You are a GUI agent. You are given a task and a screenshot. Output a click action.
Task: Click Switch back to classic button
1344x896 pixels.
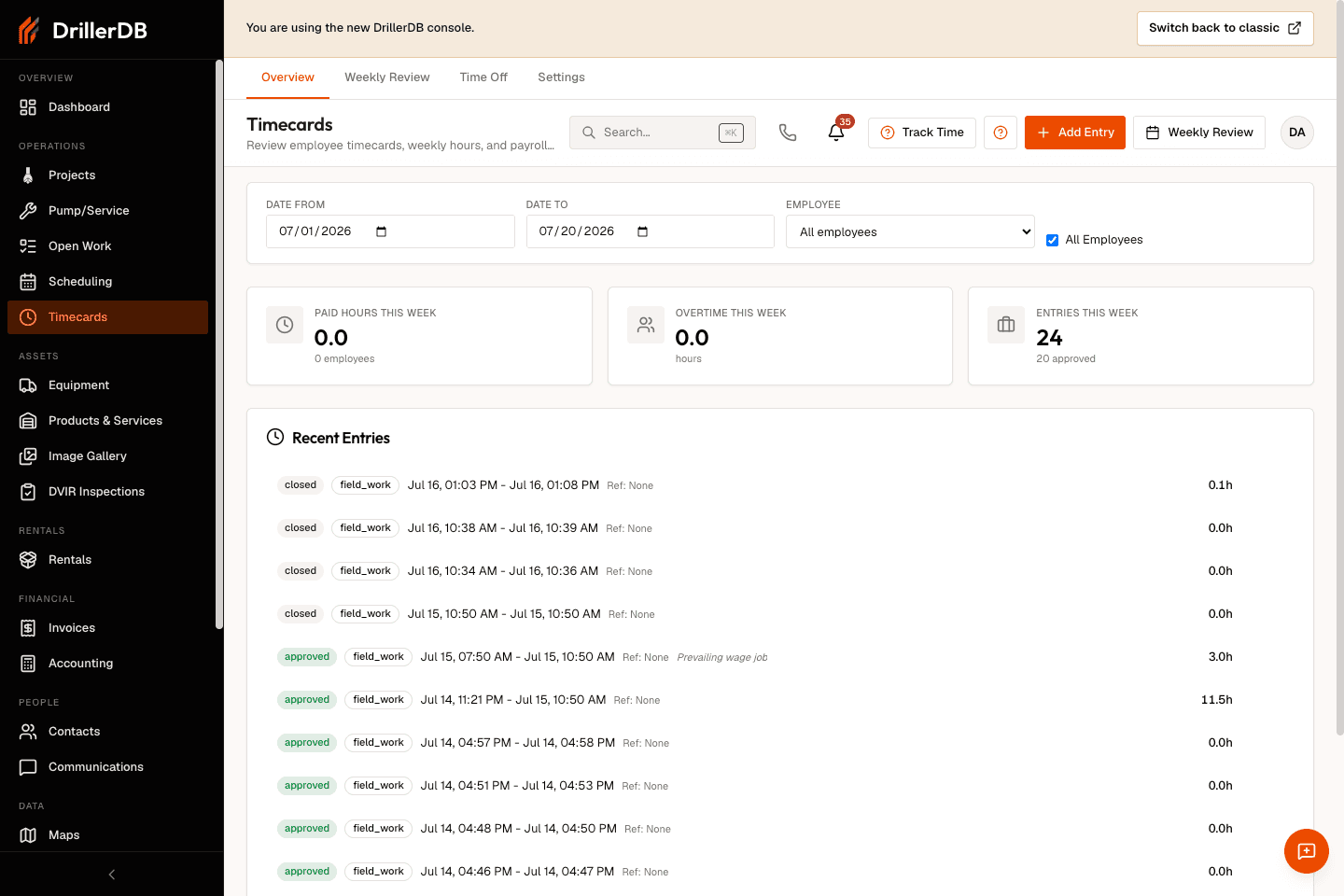(x=1225, y=28)
